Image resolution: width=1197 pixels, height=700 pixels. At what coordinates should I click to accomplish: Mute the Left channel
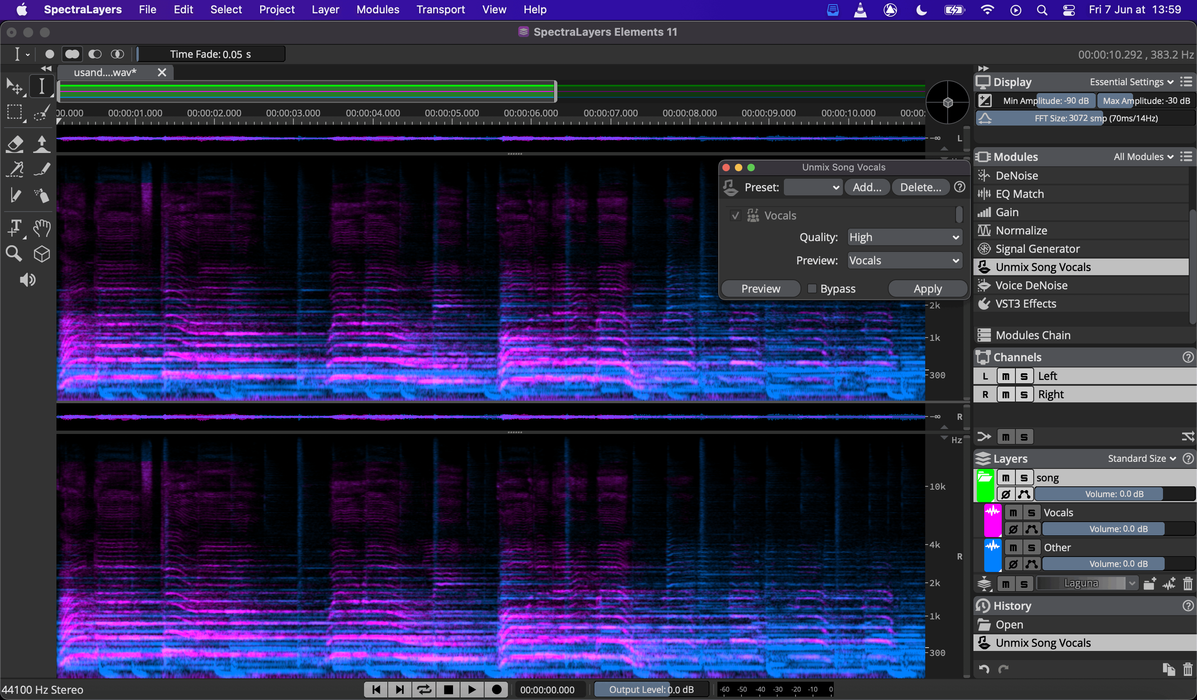pos(1006,376)
